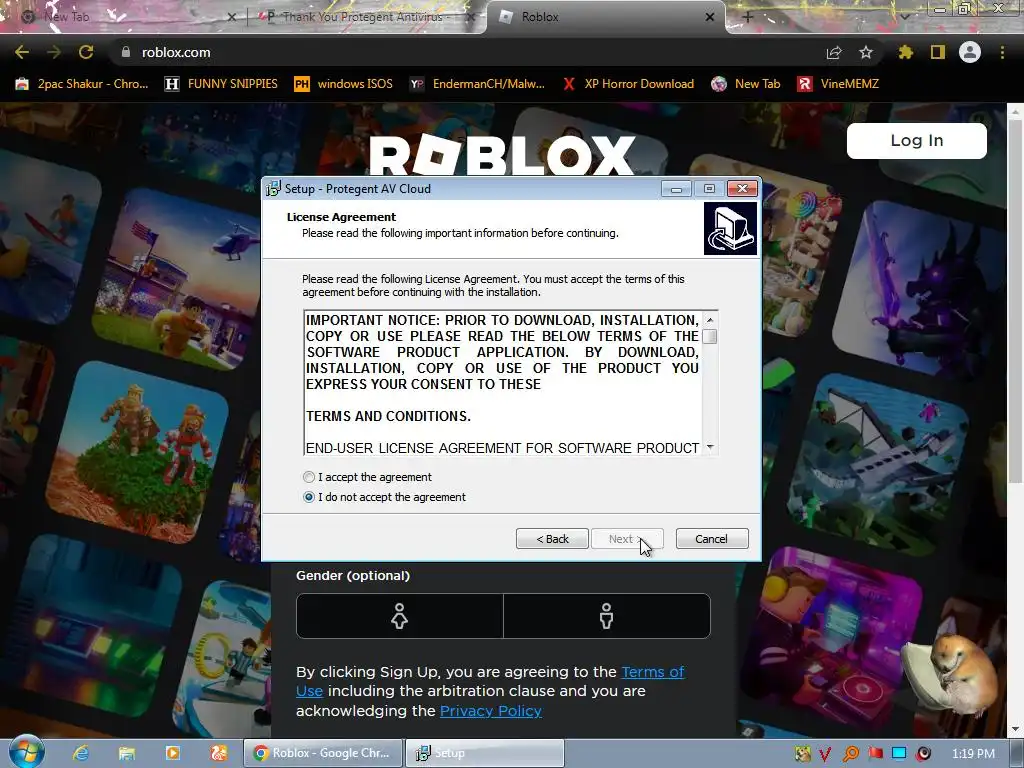
Task: Close the Roblox browser tab
Action: point(710,17)
